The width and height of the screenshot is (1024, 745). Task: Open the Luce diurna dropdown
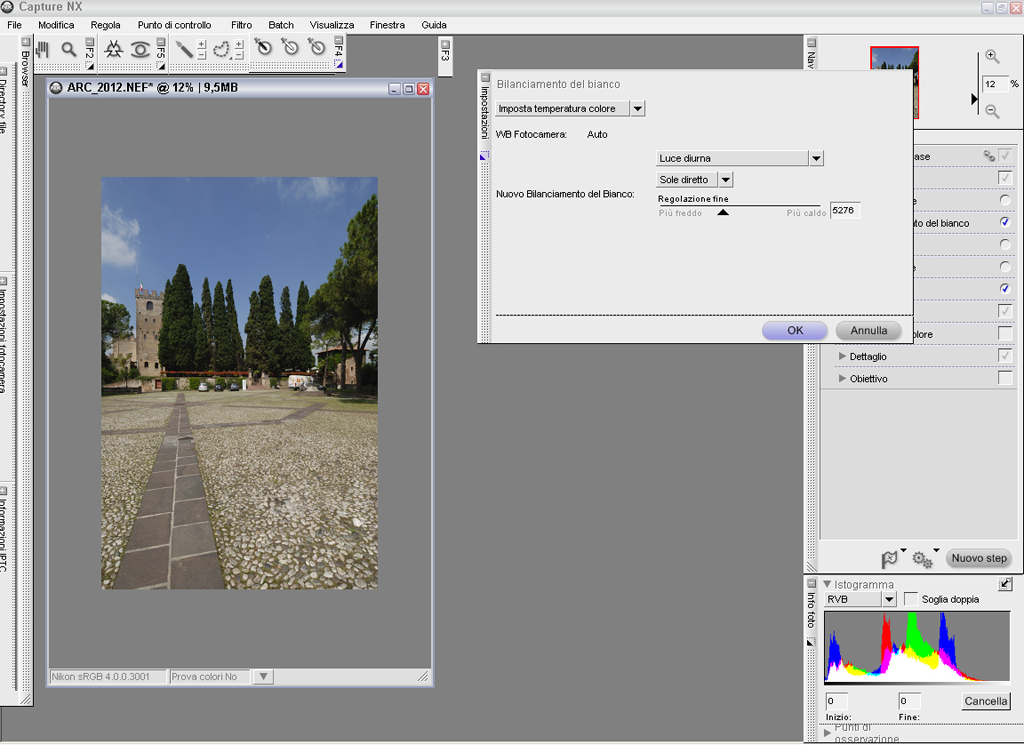[x=816, y=158]
